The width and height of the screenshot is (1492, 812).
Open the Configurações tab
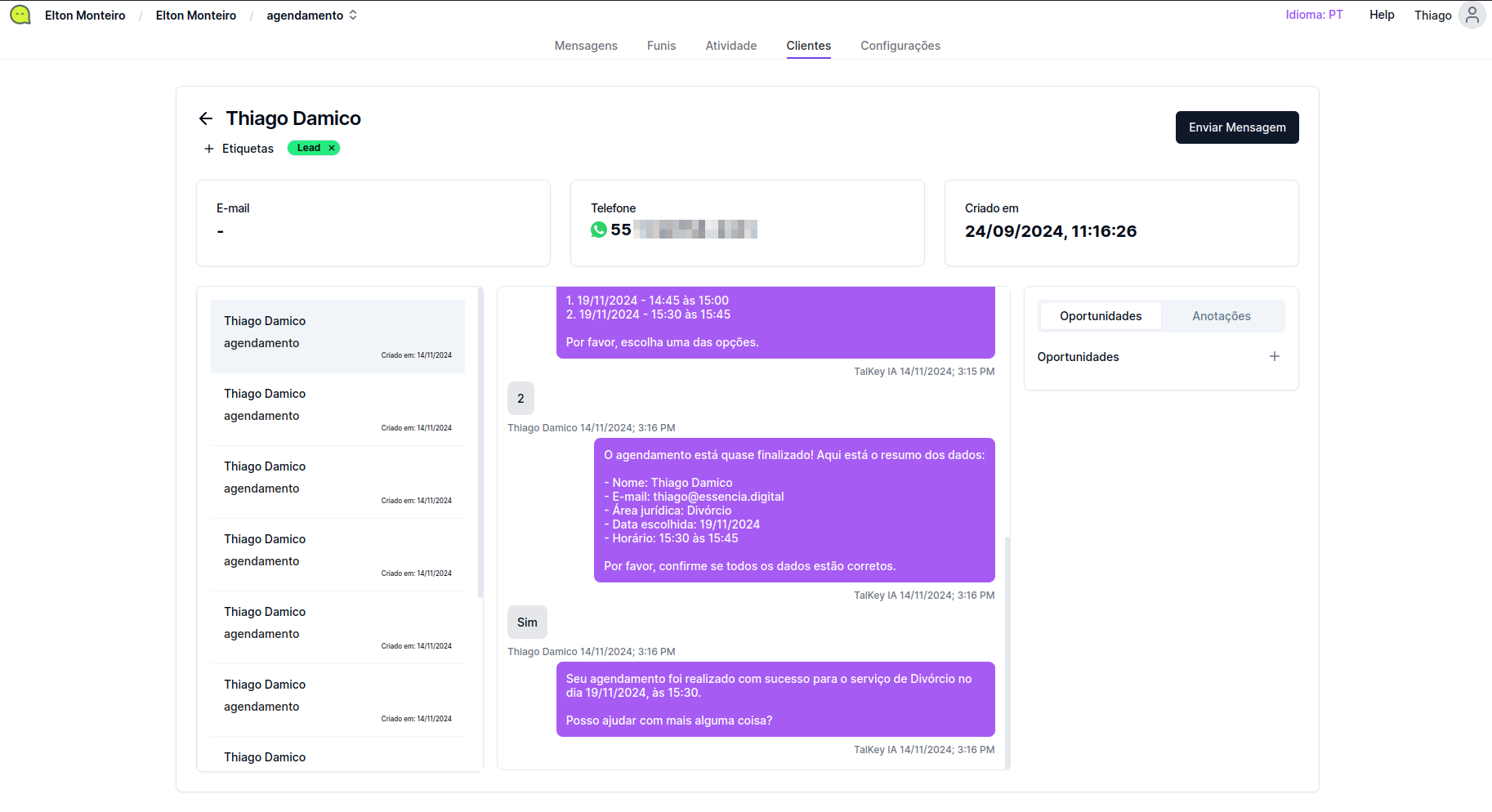(x=900, y=46)
